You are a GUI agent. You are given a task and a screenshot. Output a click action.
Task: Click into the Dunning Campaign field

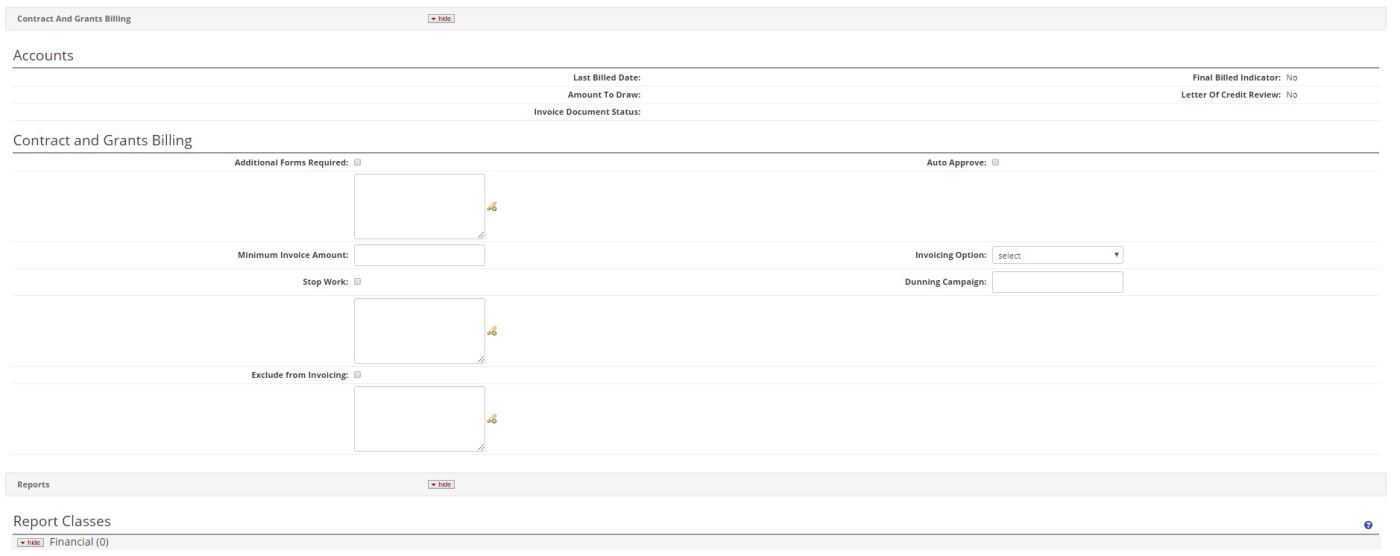tap(1057, 282)
